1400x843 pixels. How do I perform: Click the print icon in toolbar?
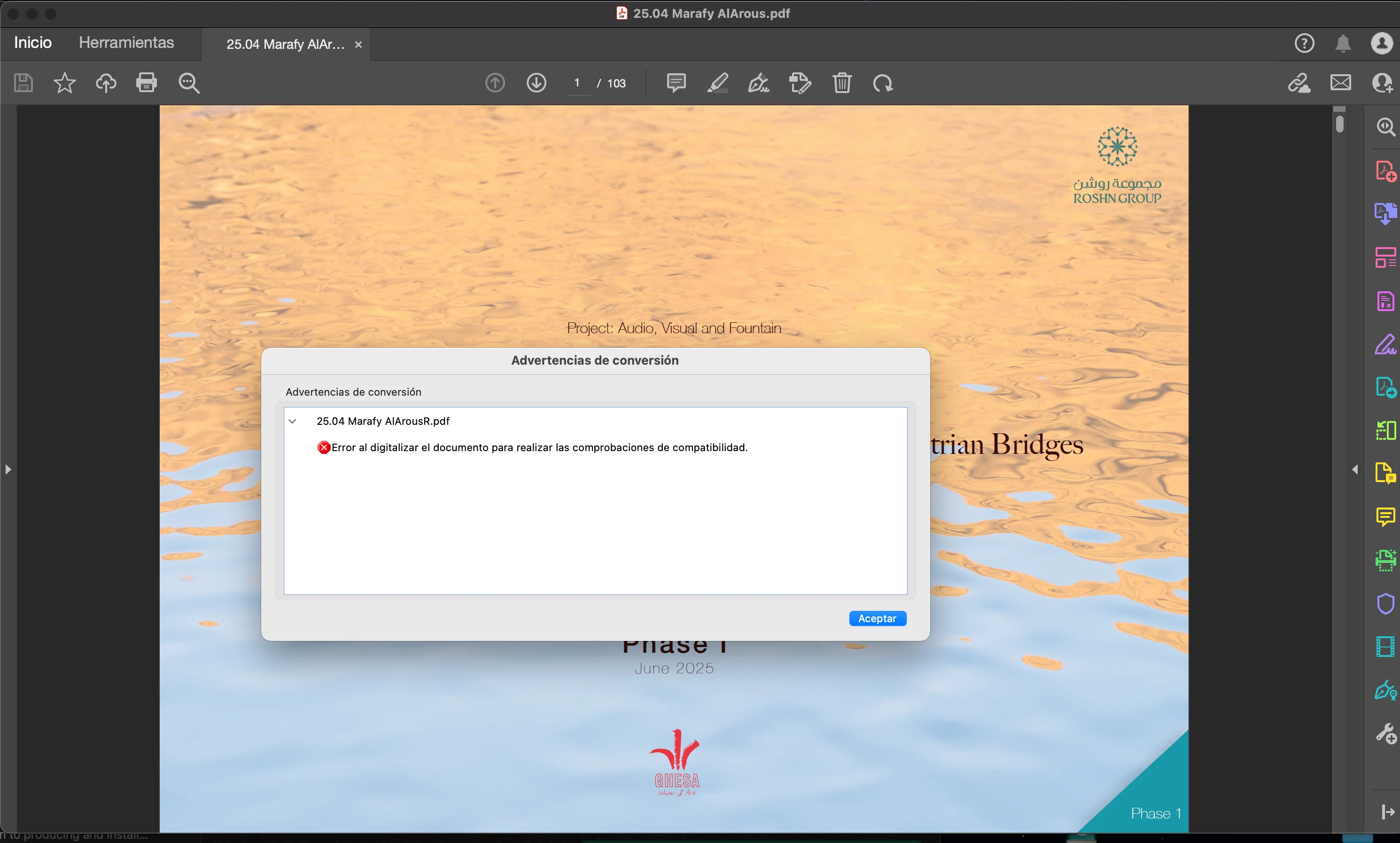pos(146,83)
